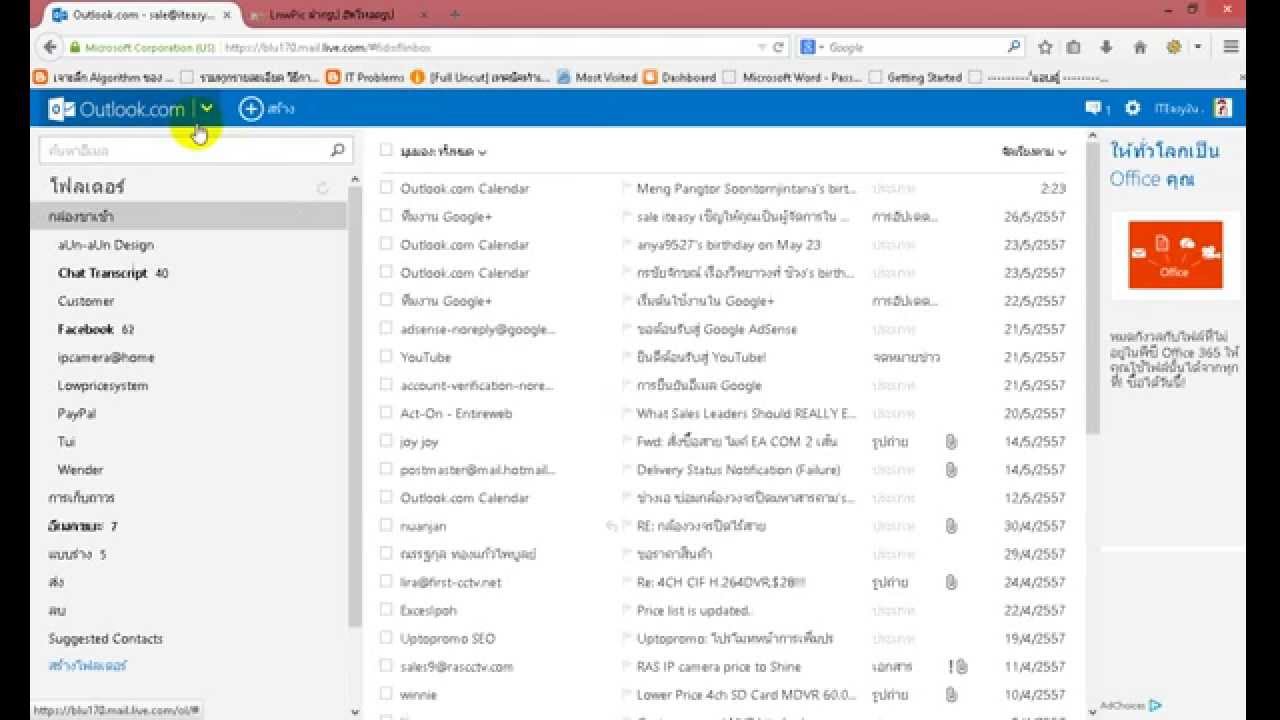Click the Outlook.com envelope logo
Image resolution: width=1280 pixels, height=720 pixels.
coord(61,109)
